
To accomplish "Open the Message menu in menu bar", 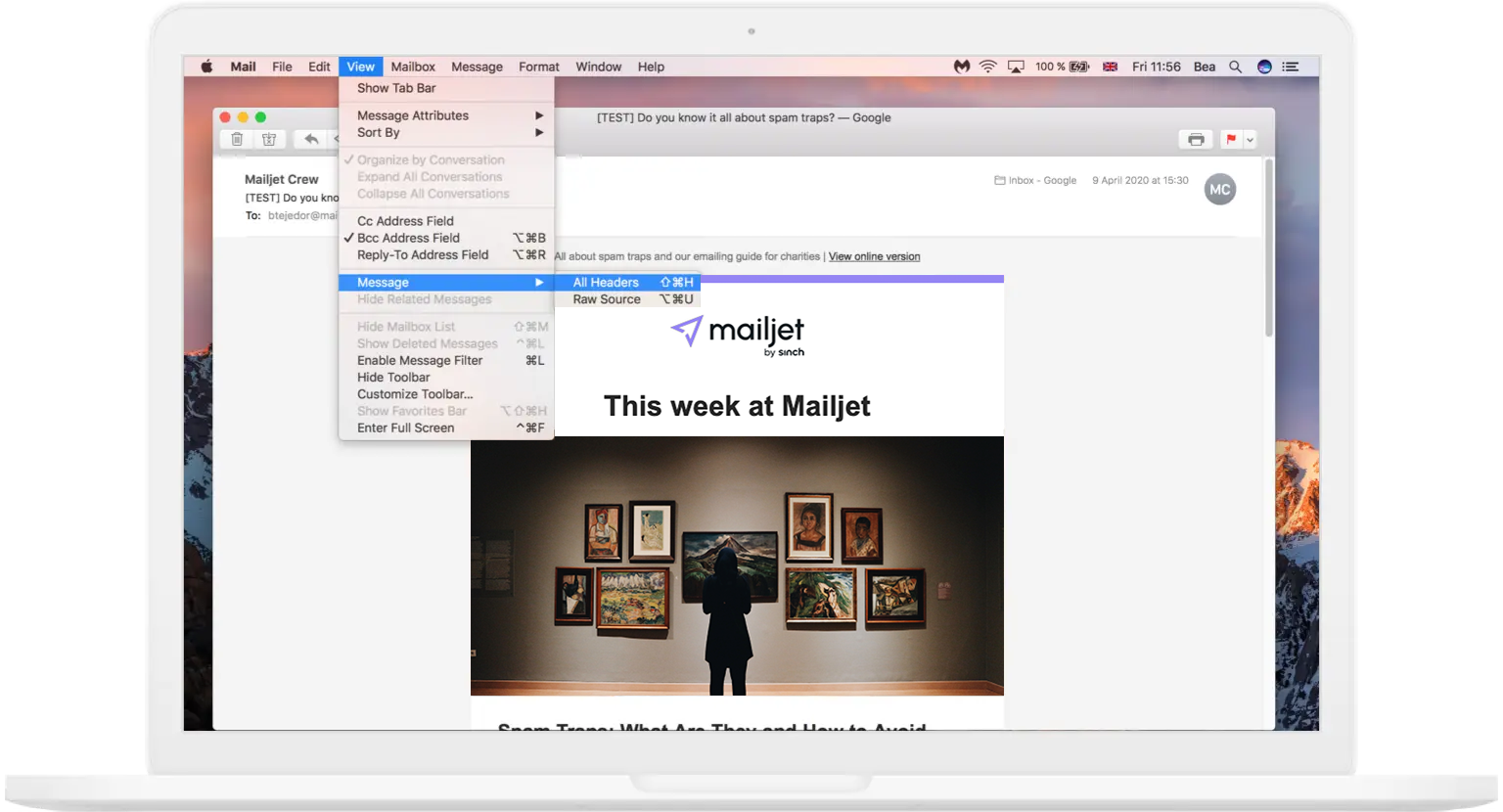I will point(477,67).
